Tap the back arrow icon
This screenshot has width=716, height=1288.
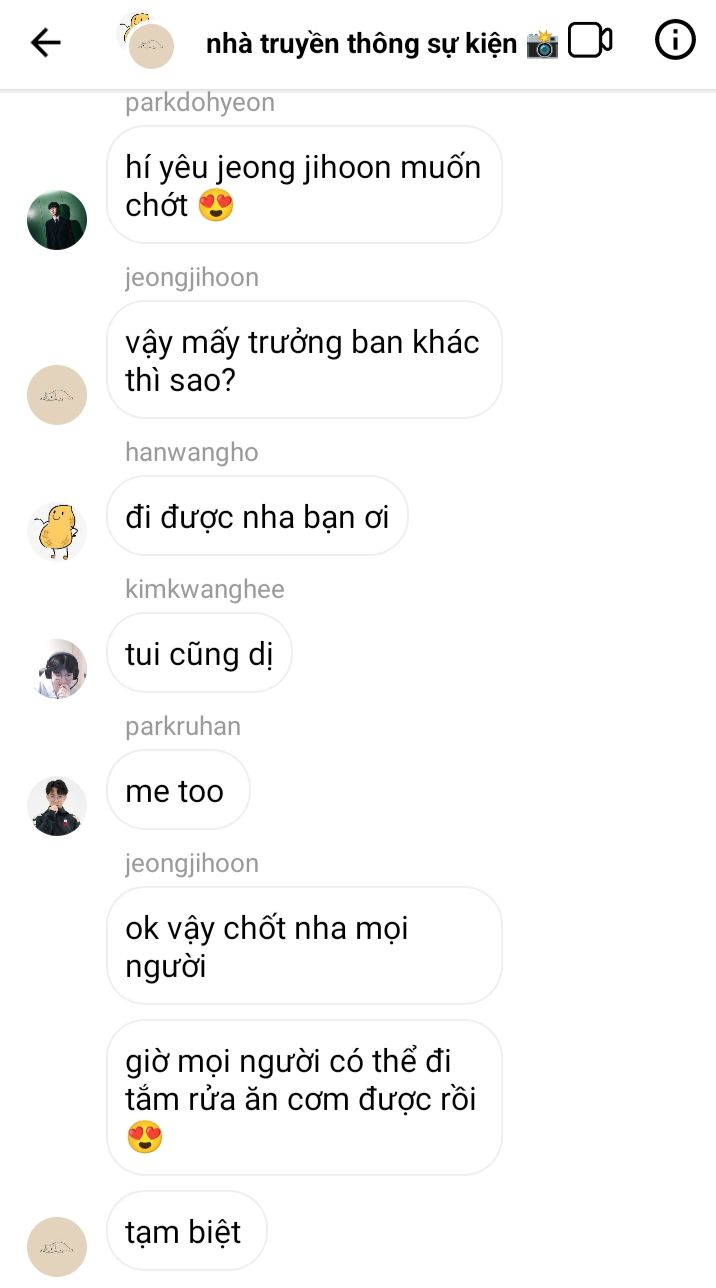(x=46, y=42)
